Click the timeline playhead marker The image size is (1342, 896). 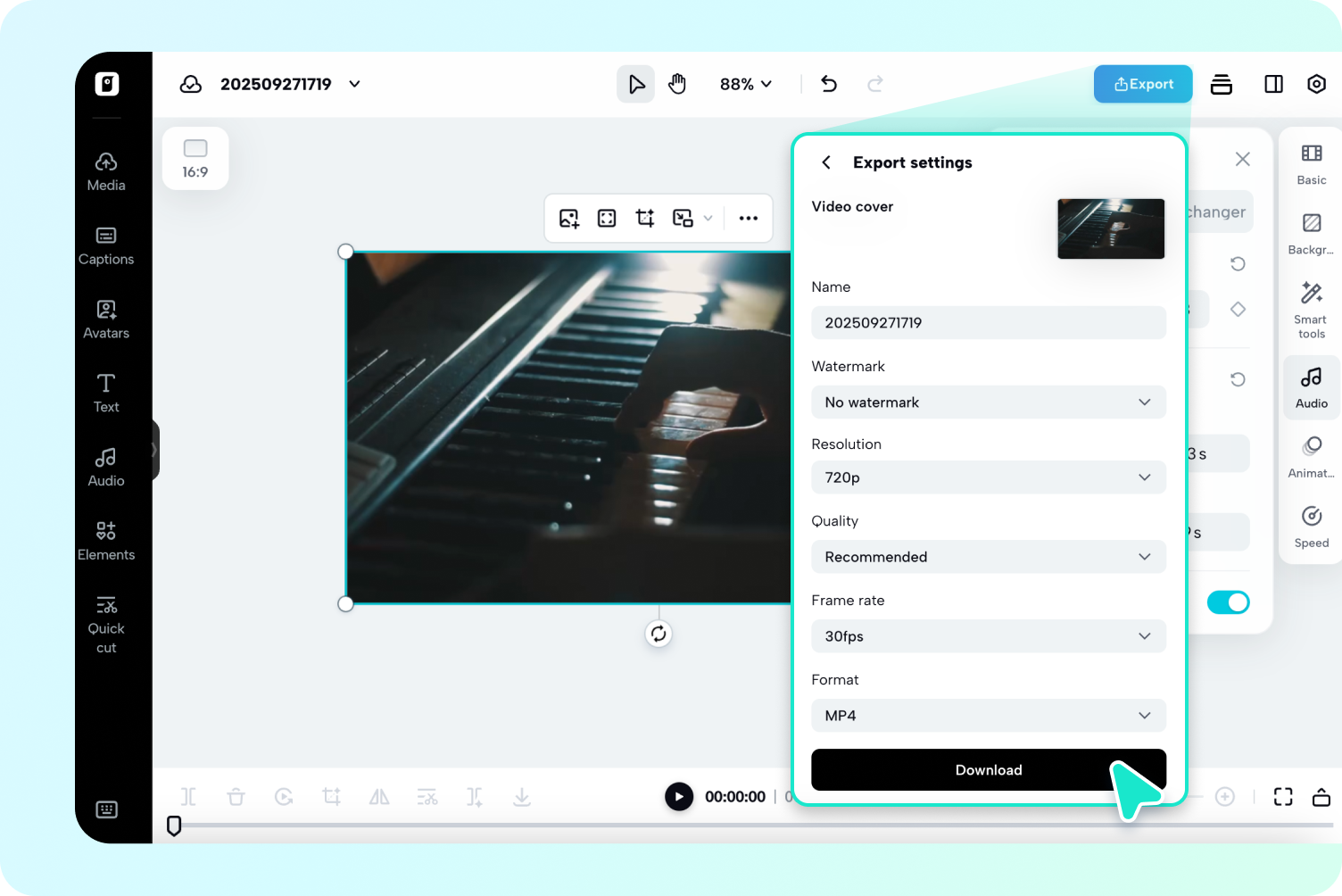click(x=174, y=826)
